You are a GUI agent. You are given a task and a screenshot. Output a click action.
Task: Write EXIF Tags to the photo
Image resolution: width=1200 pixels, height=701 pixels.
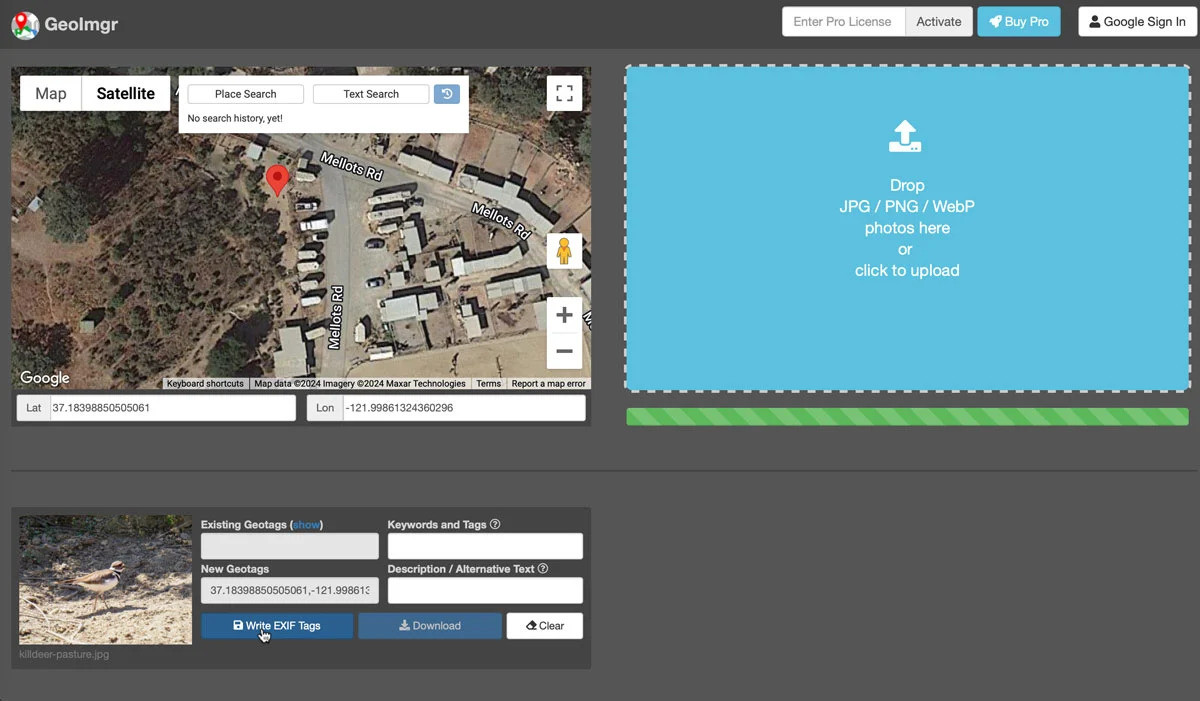(277, 626)
